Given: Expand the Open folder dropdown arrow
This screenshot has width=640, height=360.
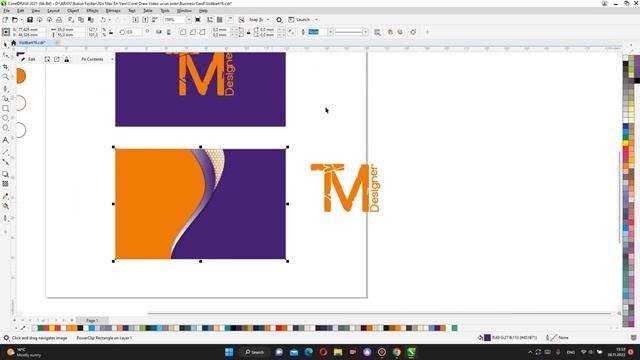Looking at the screenshot, I should pyautogui.click(x=21, y=20).
